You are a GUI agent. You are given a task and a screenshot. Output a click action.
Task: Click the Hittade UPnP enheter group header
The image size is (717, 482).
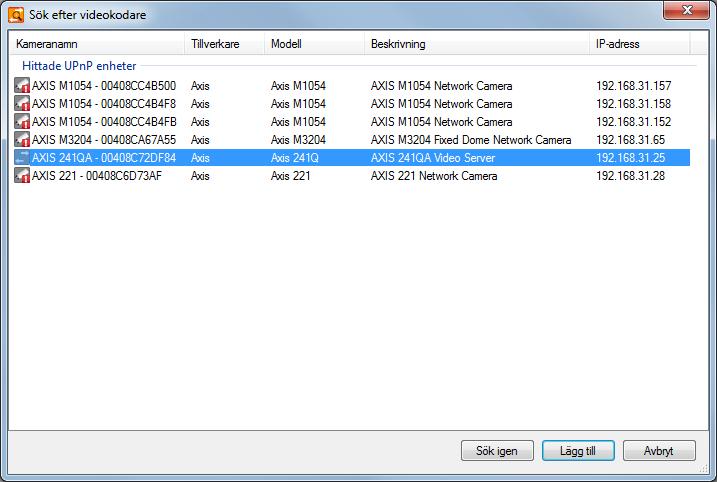click(79, 66)
